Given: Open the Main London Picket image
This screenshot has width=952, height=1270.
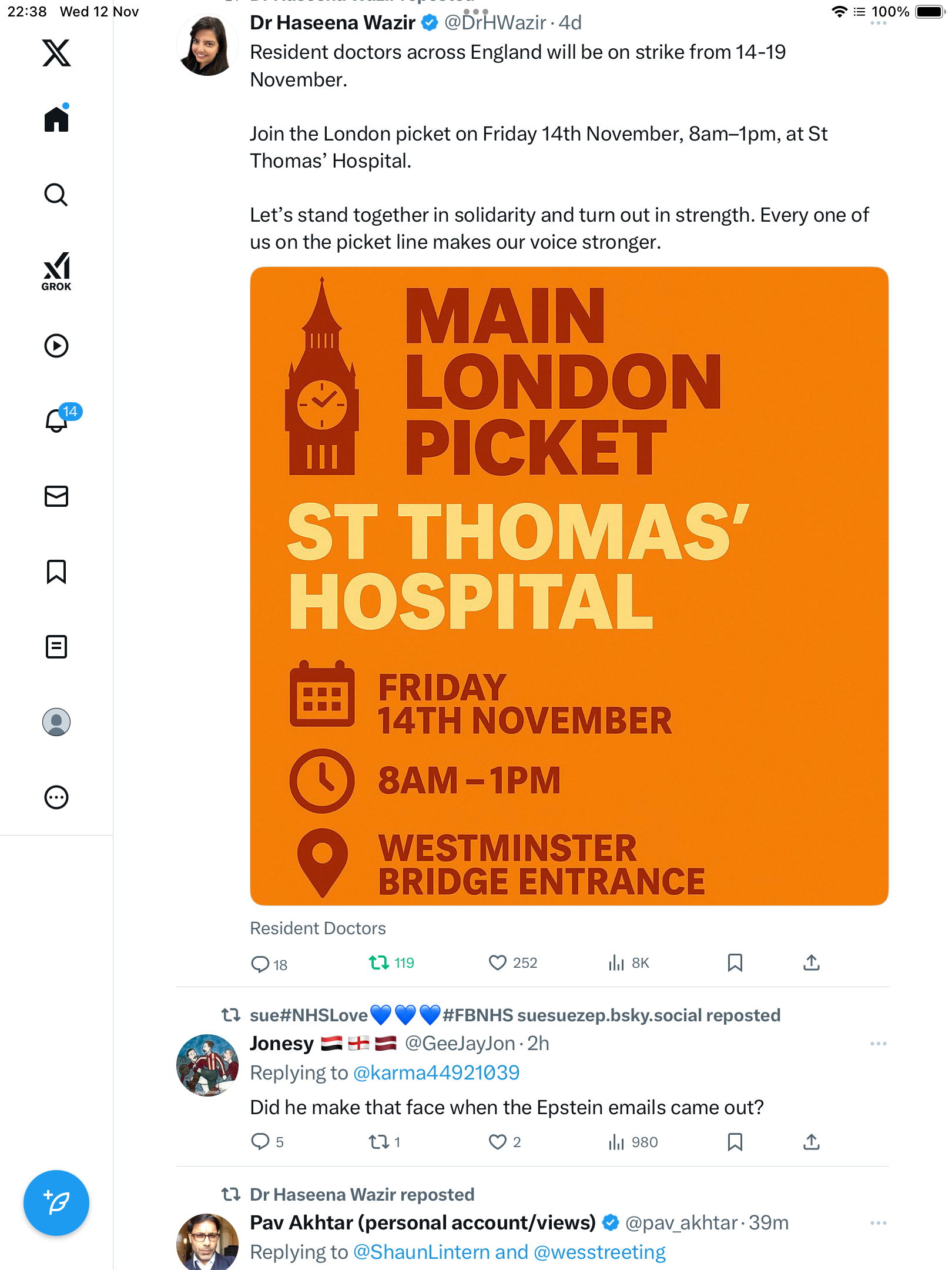Looking at the screenshot, I should (569, 586).
